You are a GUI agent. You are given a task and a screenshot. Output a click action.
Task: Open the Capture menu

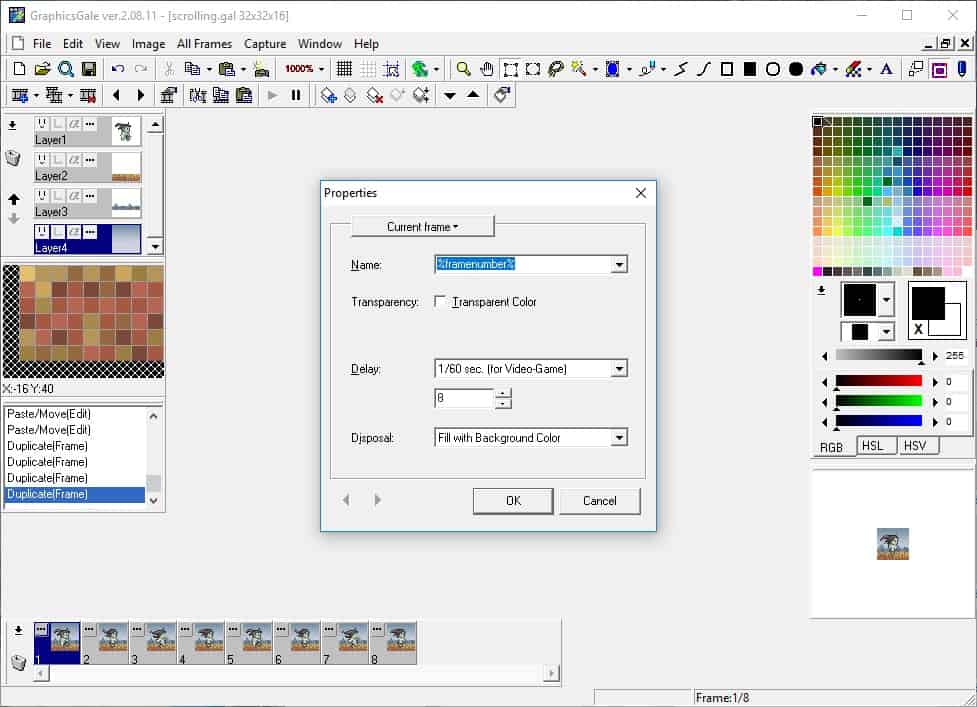[x=265, y=44]
